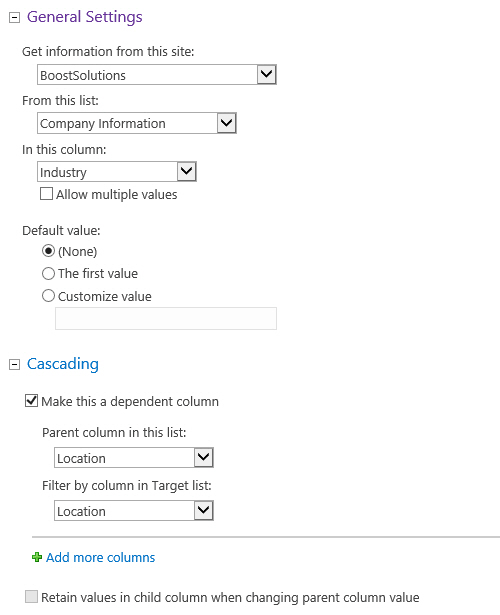Collapse the General Settings section

pyautogui.click(x=14, y=18)
